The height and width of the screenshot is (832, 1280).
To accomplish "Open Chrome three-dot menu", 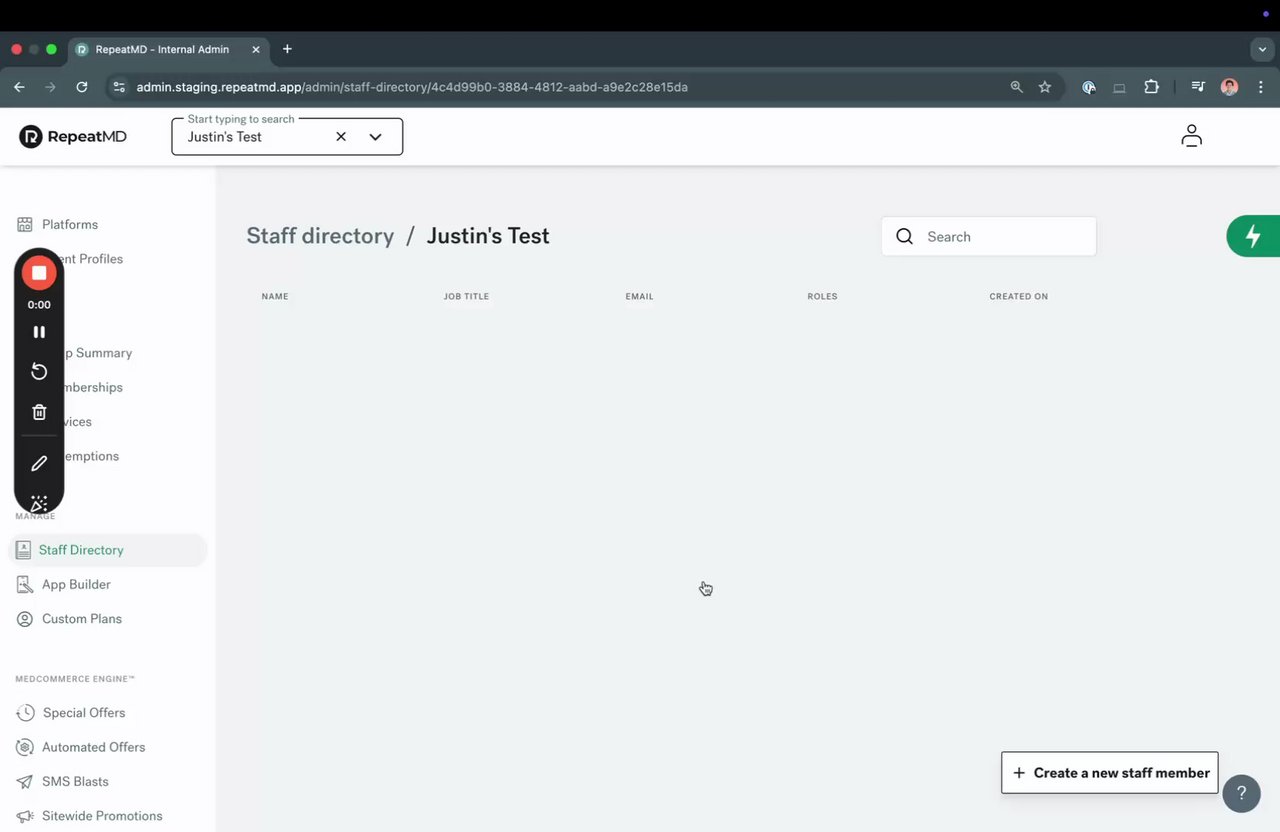I will 1261,87.
